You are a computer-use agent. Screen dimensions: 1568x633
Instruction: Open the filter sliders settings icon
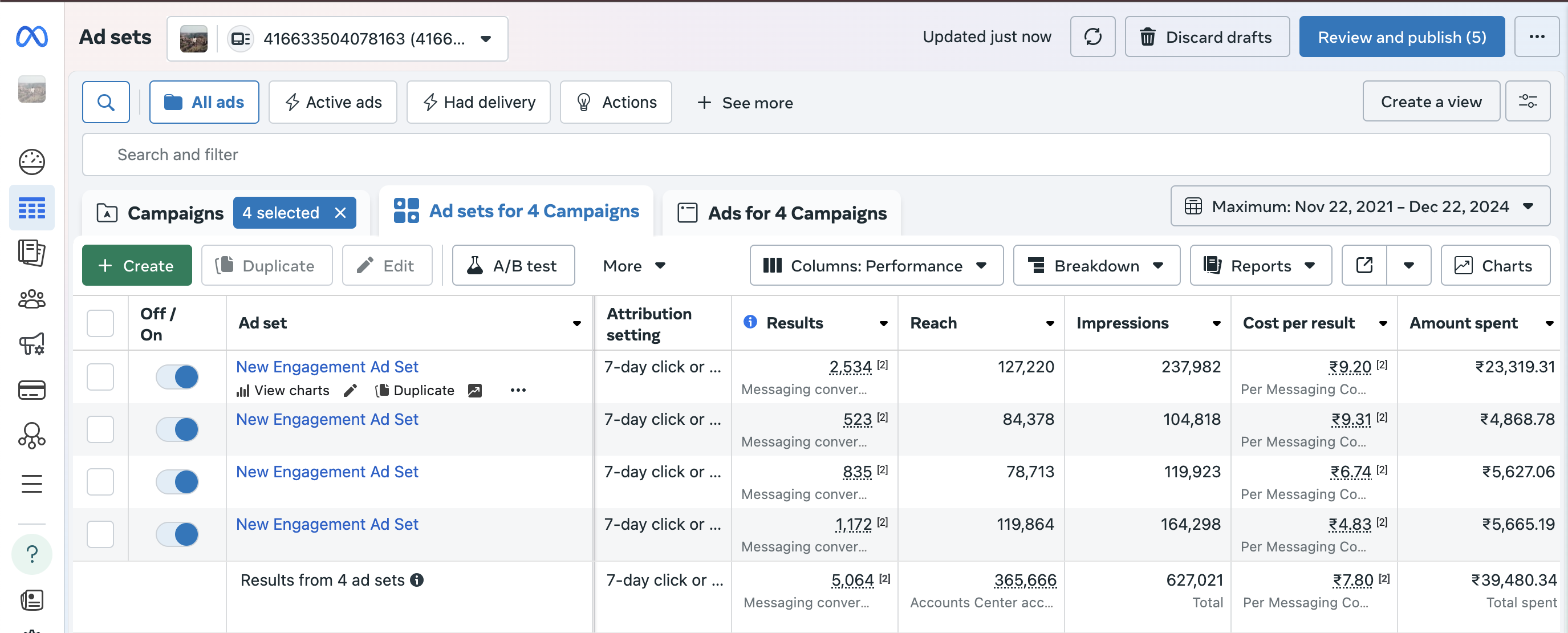(x=1527, y=102)
